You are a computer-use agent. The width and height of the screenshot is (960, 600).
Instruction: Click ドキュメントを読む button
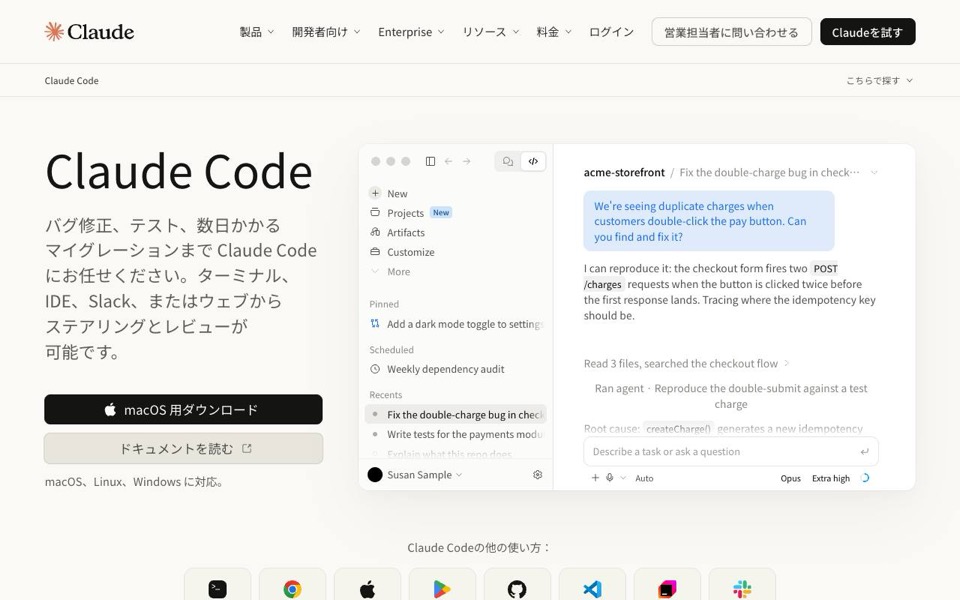click(x=183, y=448)
